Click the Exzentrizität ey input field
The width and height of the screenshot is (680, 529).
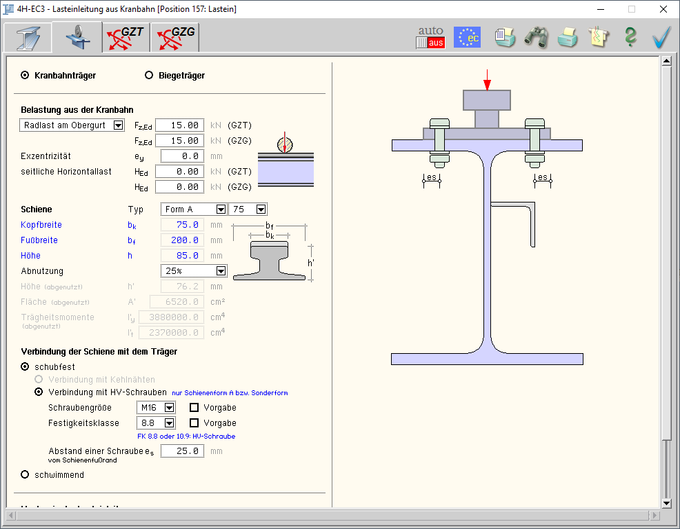pos(179,156)
